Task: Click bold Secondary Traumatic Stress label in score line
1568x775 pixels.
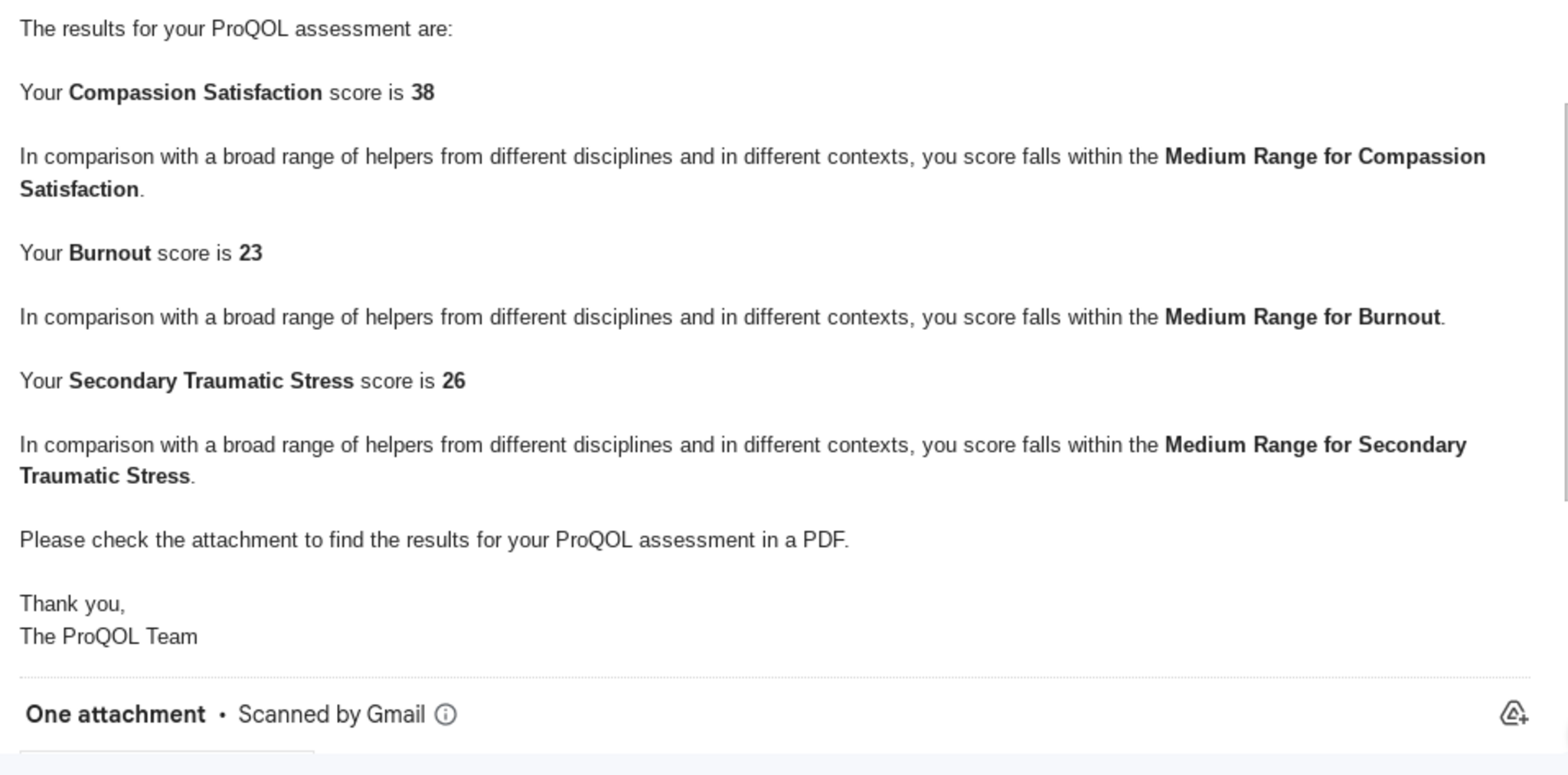Action: [211, 381]
